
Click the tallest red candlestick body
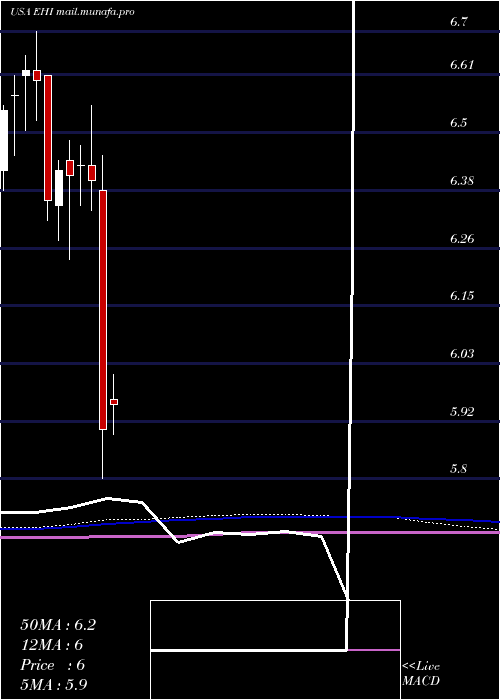pos(103,310)
